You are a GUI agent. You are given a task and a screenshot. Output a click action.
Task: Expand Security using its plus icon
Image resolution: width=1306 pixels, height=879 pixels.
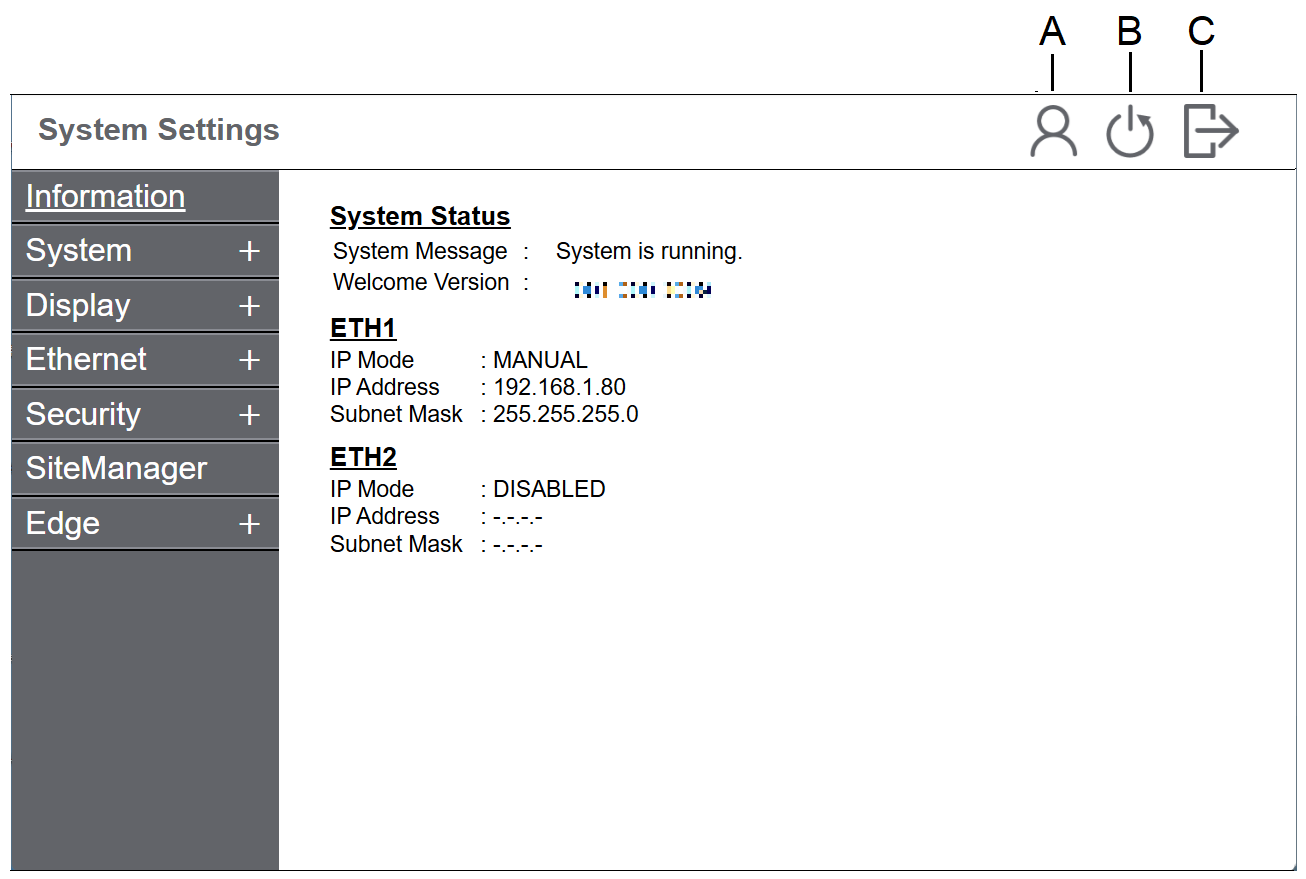(249, 415)
